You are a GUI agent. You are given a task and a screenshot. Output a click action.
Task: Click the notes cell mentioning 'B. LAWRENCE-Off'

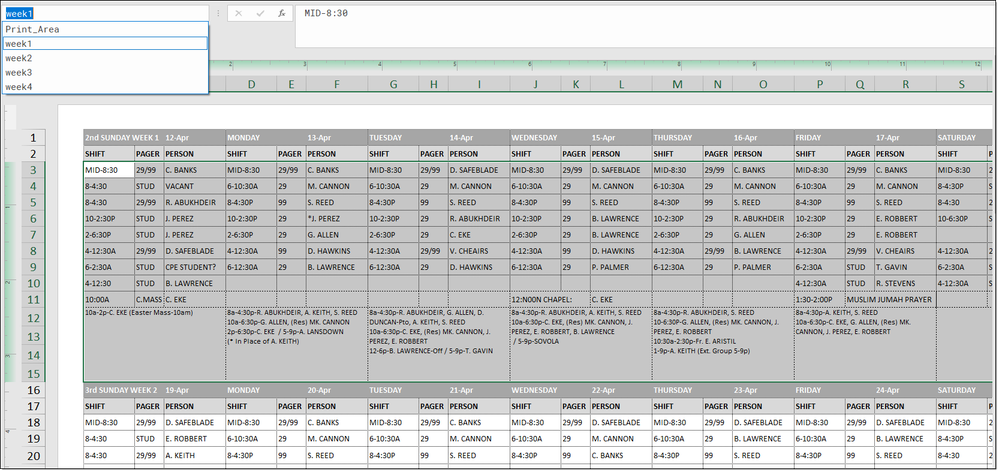[x=439, y=345]
